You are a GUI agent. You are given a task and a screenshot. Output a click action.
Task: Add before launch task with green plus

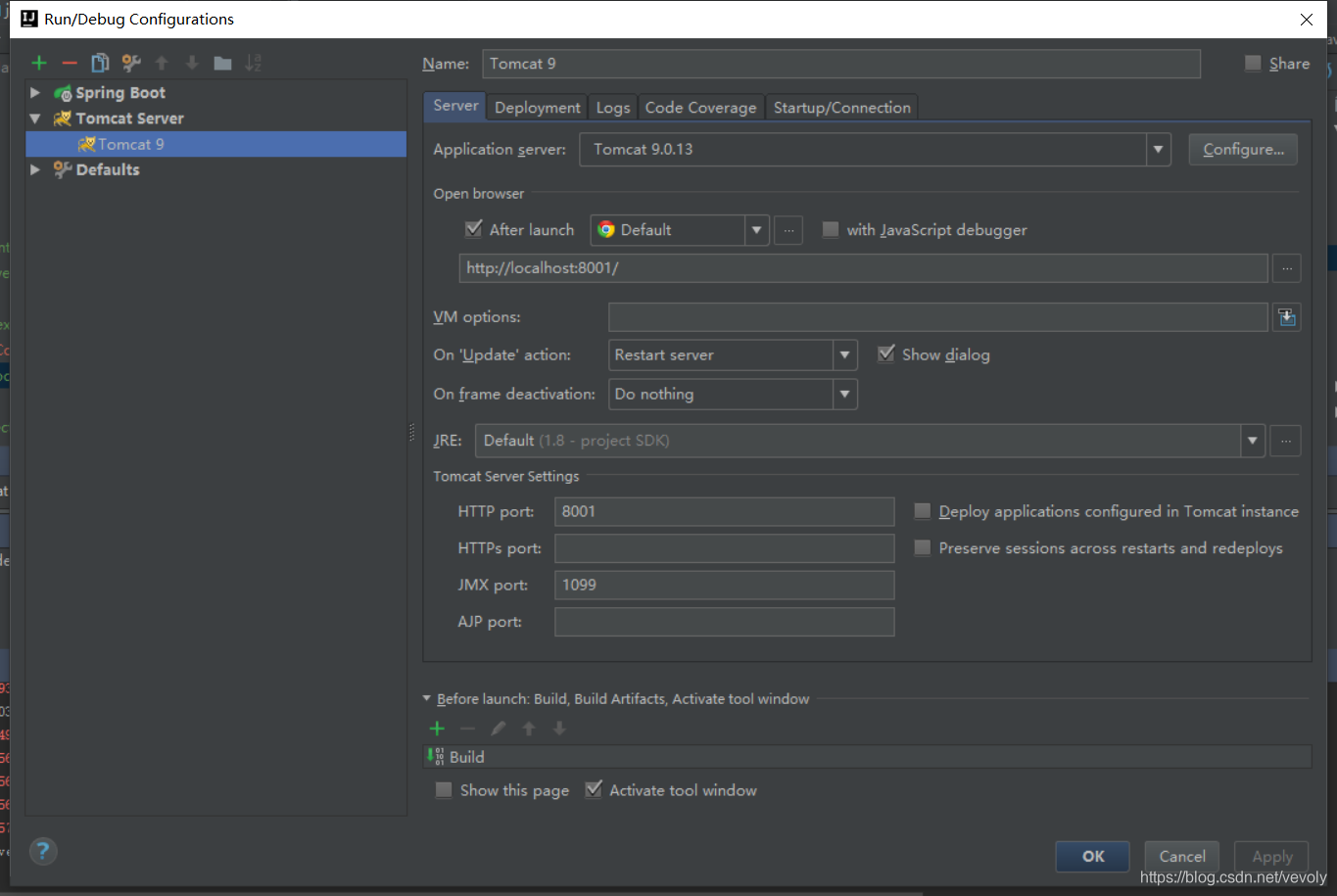[x=437, y=729]
